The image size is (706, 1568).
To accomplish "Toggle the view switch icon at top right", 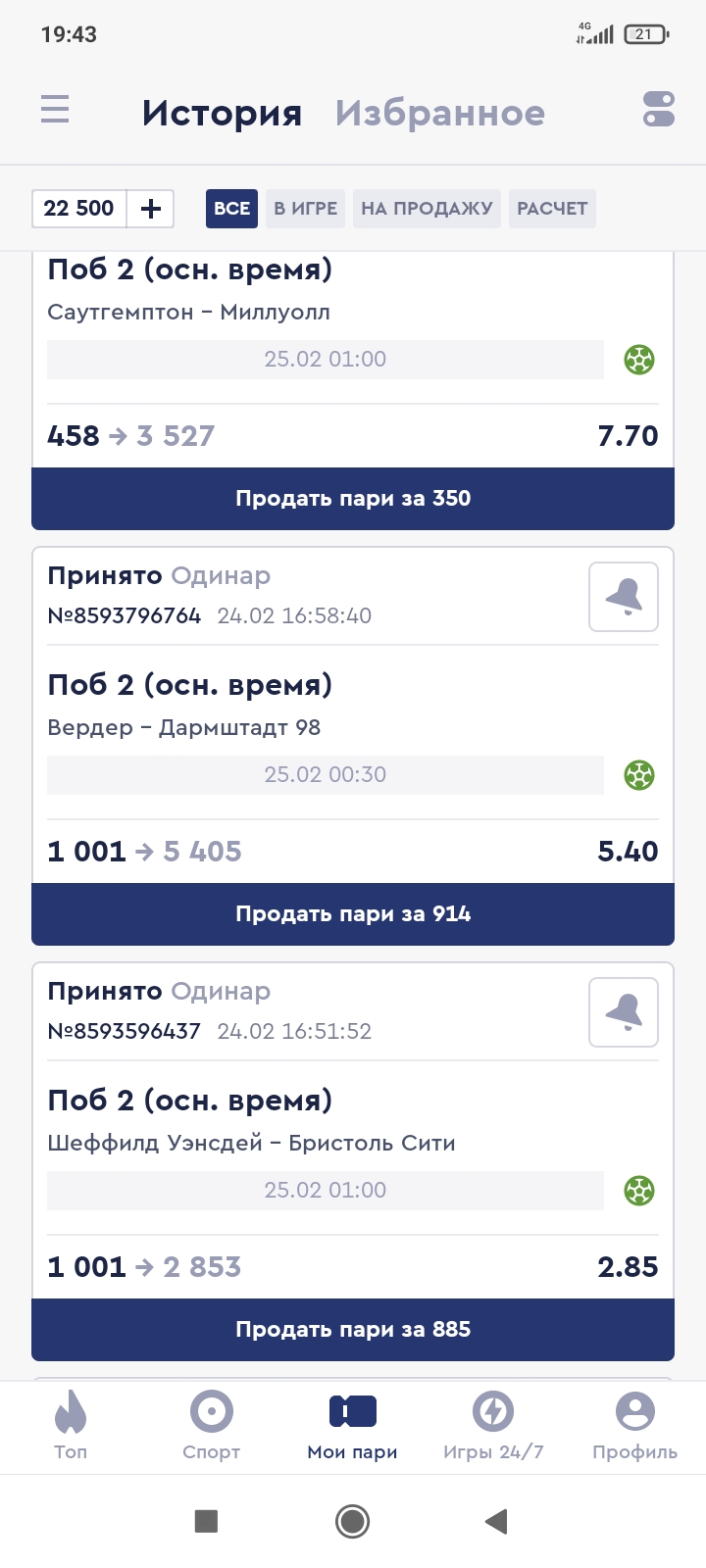I will pyautogui.click(x=659, y=109).
